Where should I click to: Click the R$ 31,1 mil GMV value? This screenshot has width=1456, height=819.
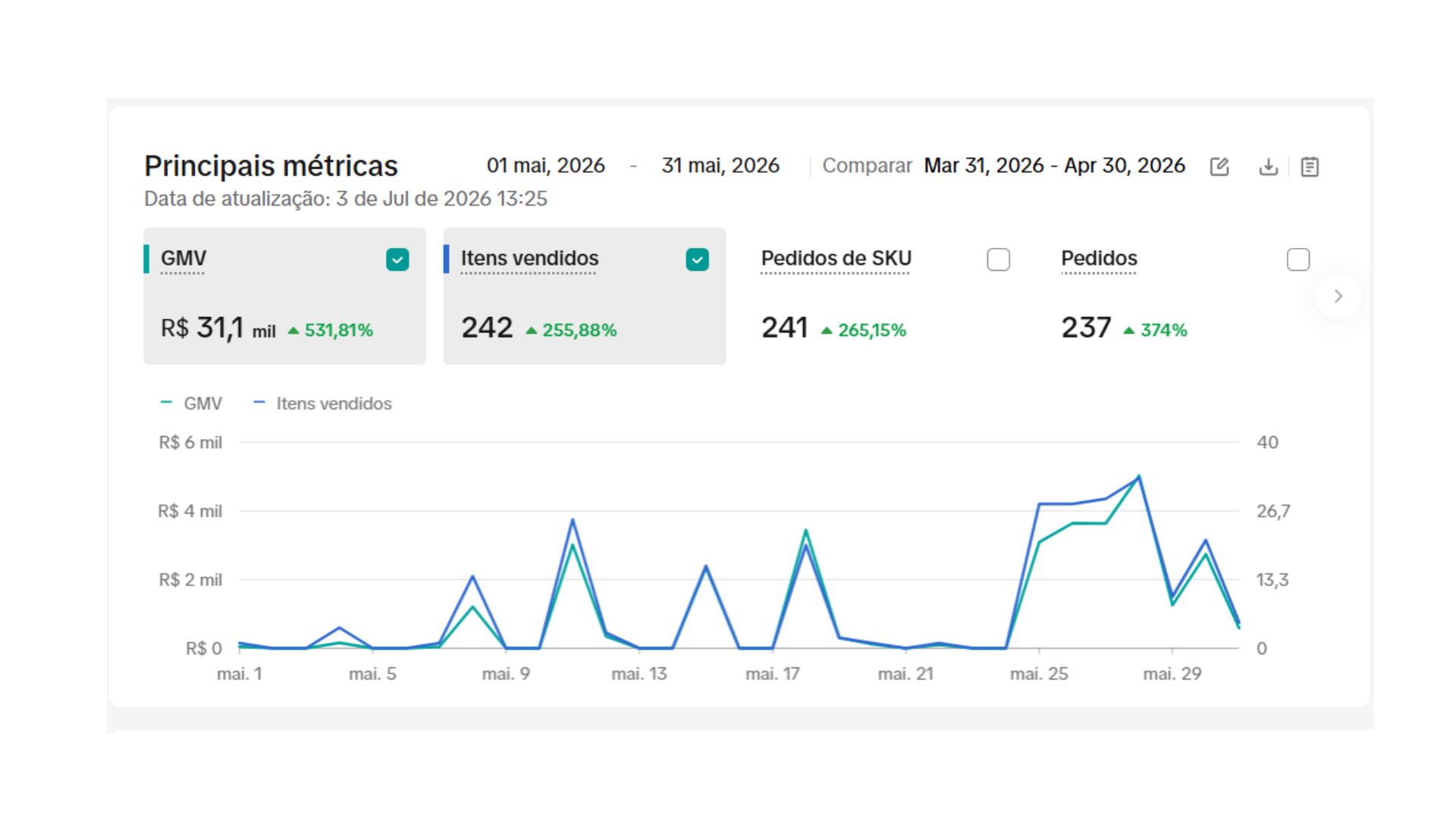click(218, 328)
